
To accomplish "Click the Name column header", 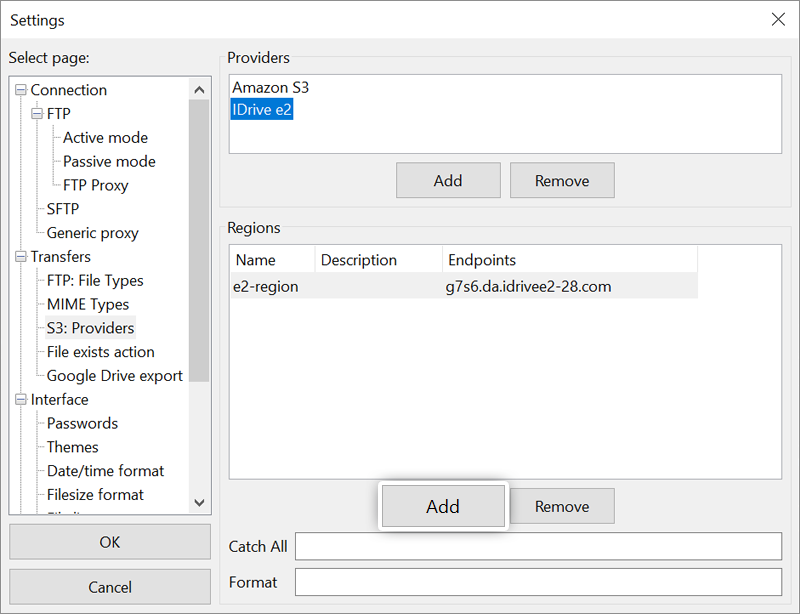I will 272,260.
